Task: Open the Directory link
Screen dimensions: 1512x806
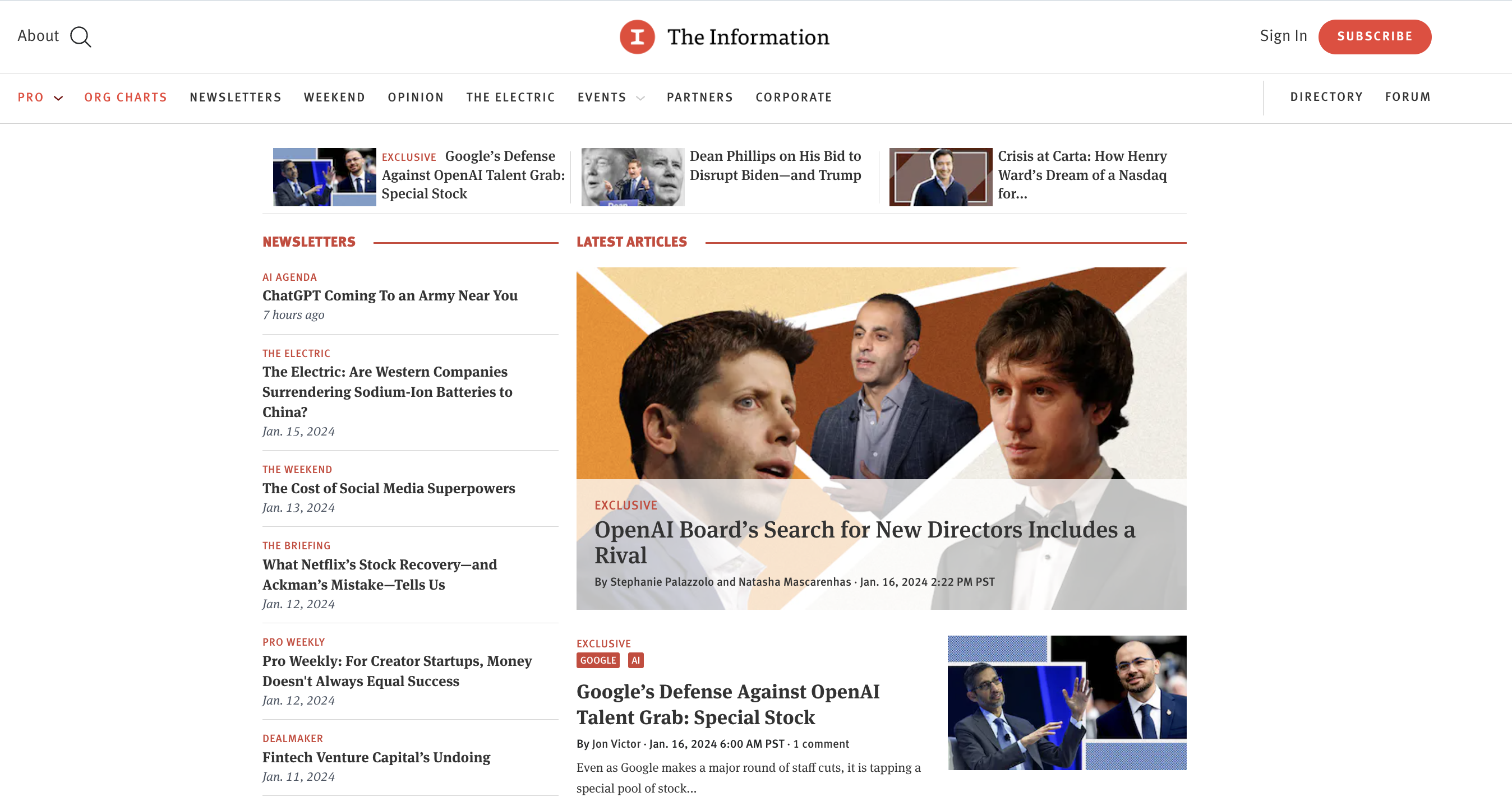Action: click(x=1326, y=97)
